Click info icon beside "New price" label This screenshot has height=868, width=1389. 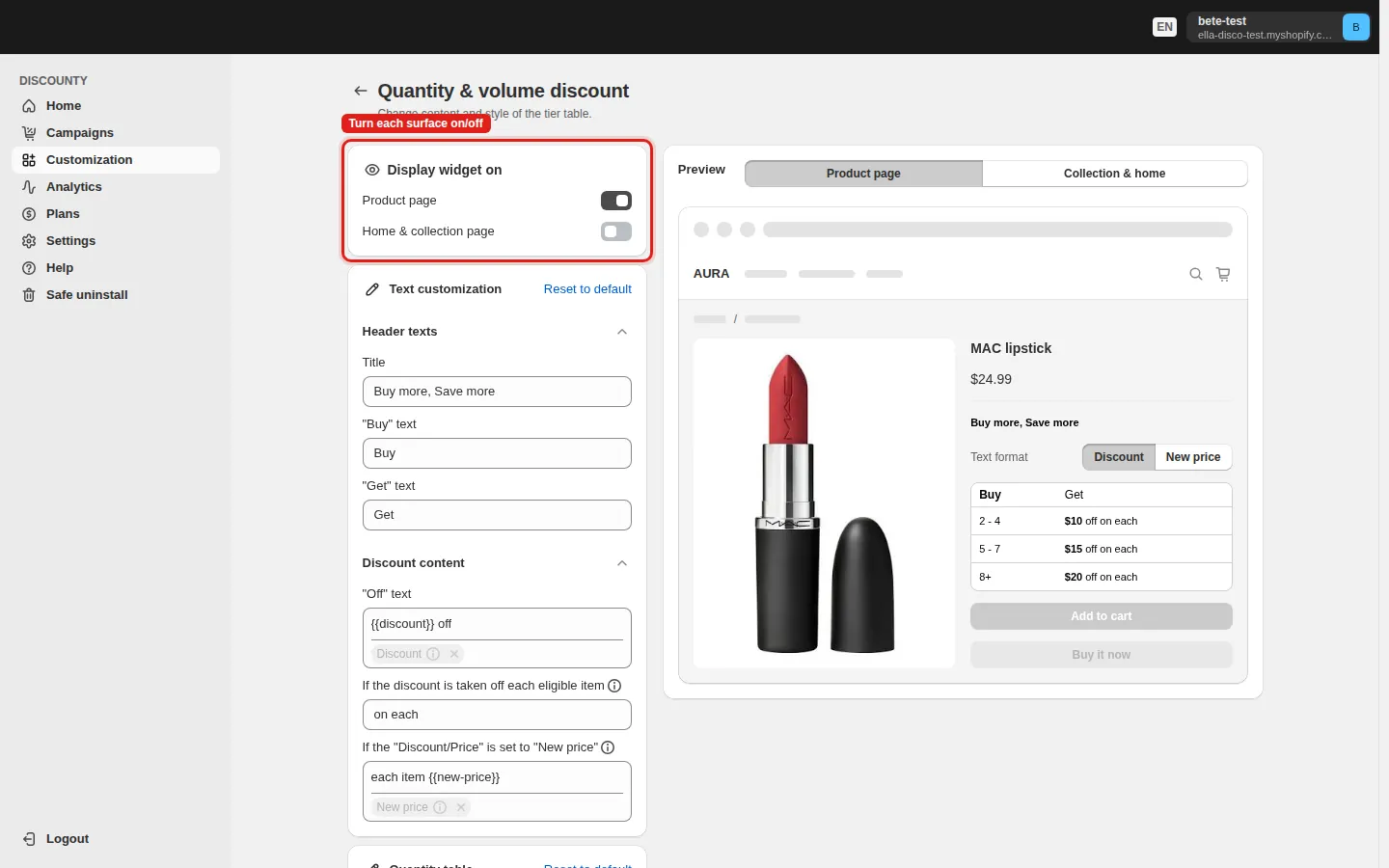[x=608, y=747]
